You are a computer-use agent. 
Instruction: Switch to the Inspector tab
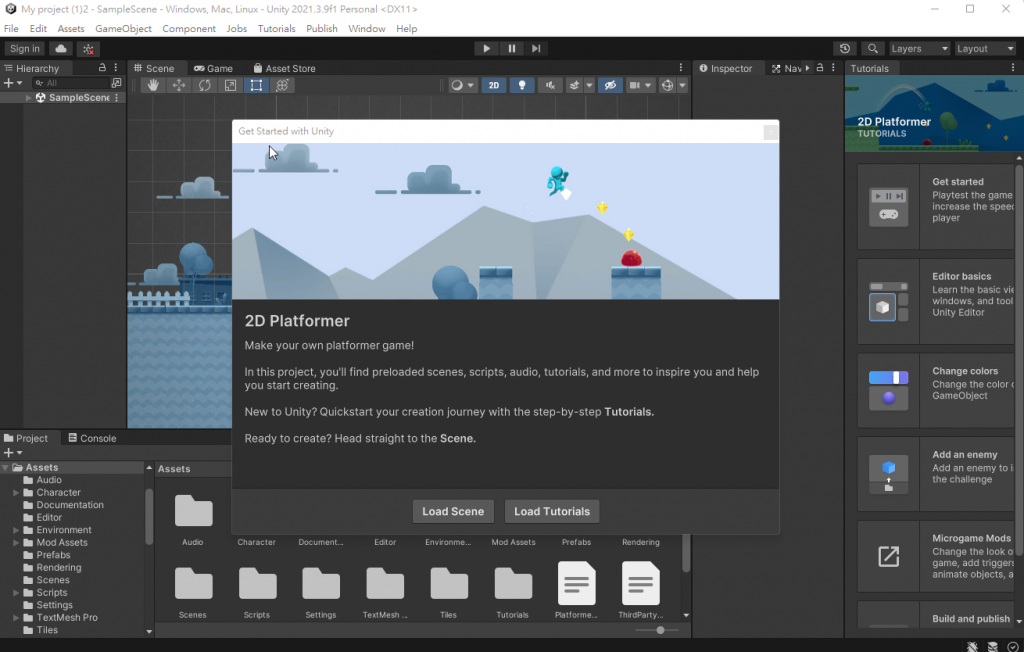pyautogui.click(x=726, y=69)
